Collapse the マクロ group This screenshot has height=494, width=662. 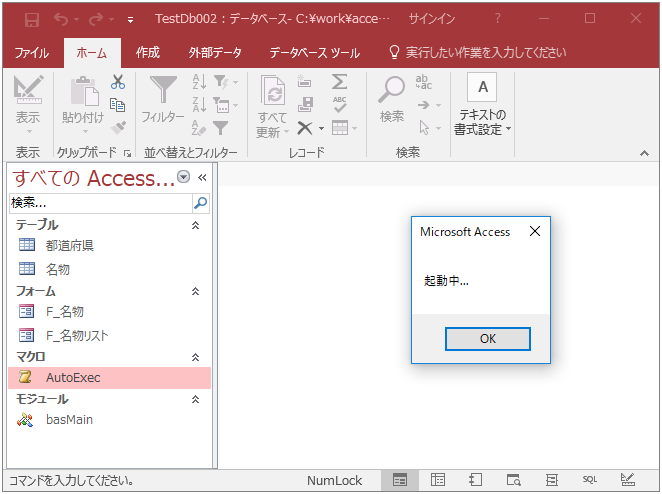pos(195,357)
